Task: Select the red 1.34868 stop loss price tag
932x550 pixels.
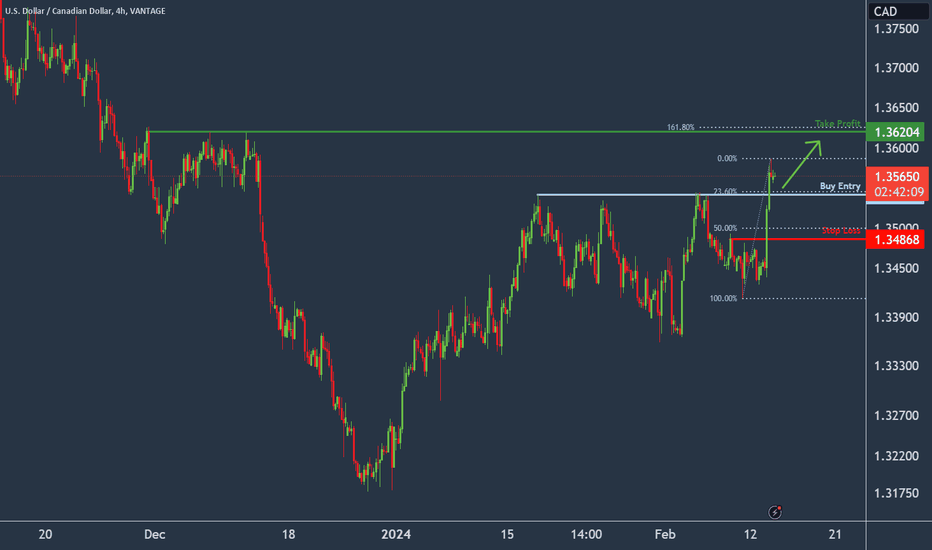Action: pos(895,240)
